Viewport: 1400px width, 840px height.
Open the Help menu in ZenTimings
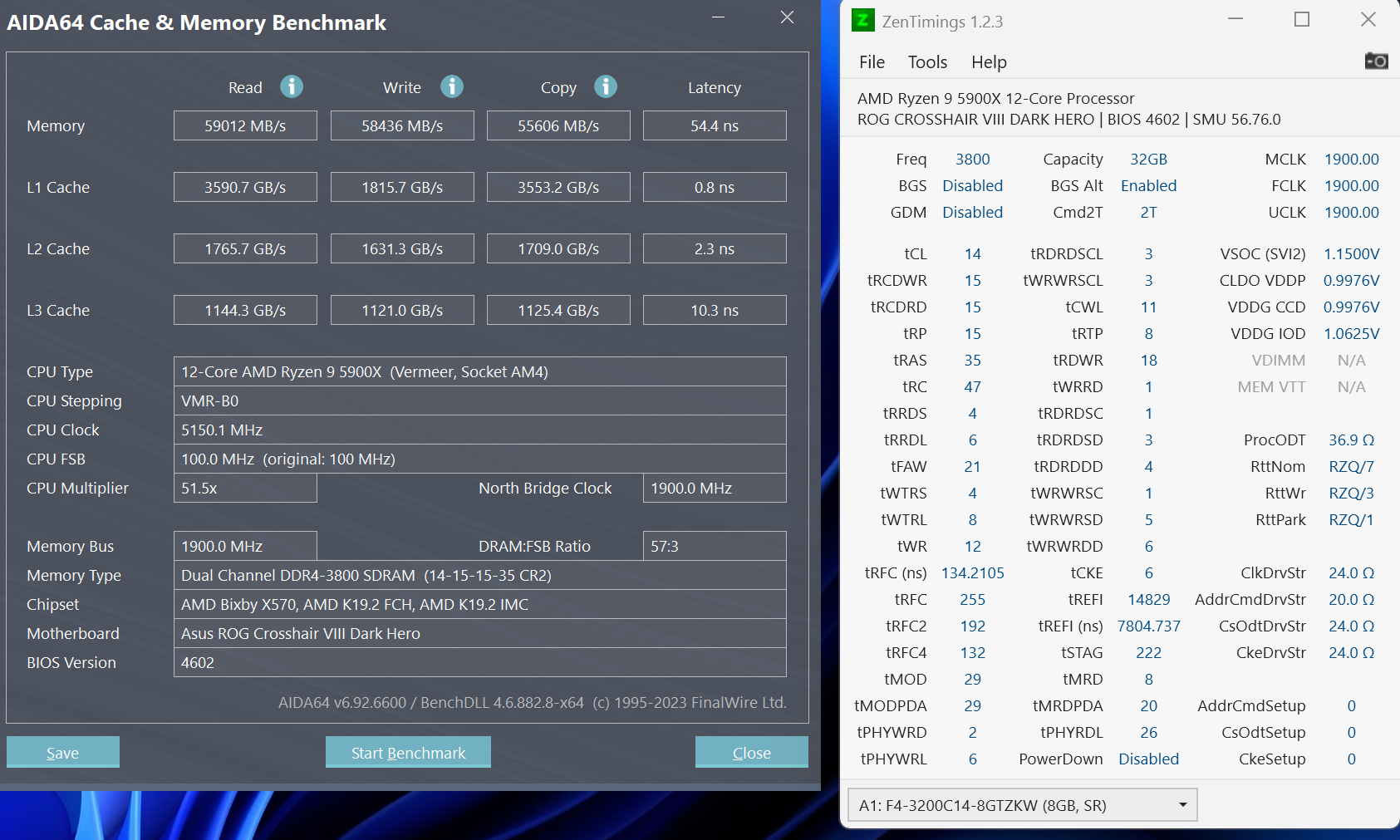click(989, 62)
